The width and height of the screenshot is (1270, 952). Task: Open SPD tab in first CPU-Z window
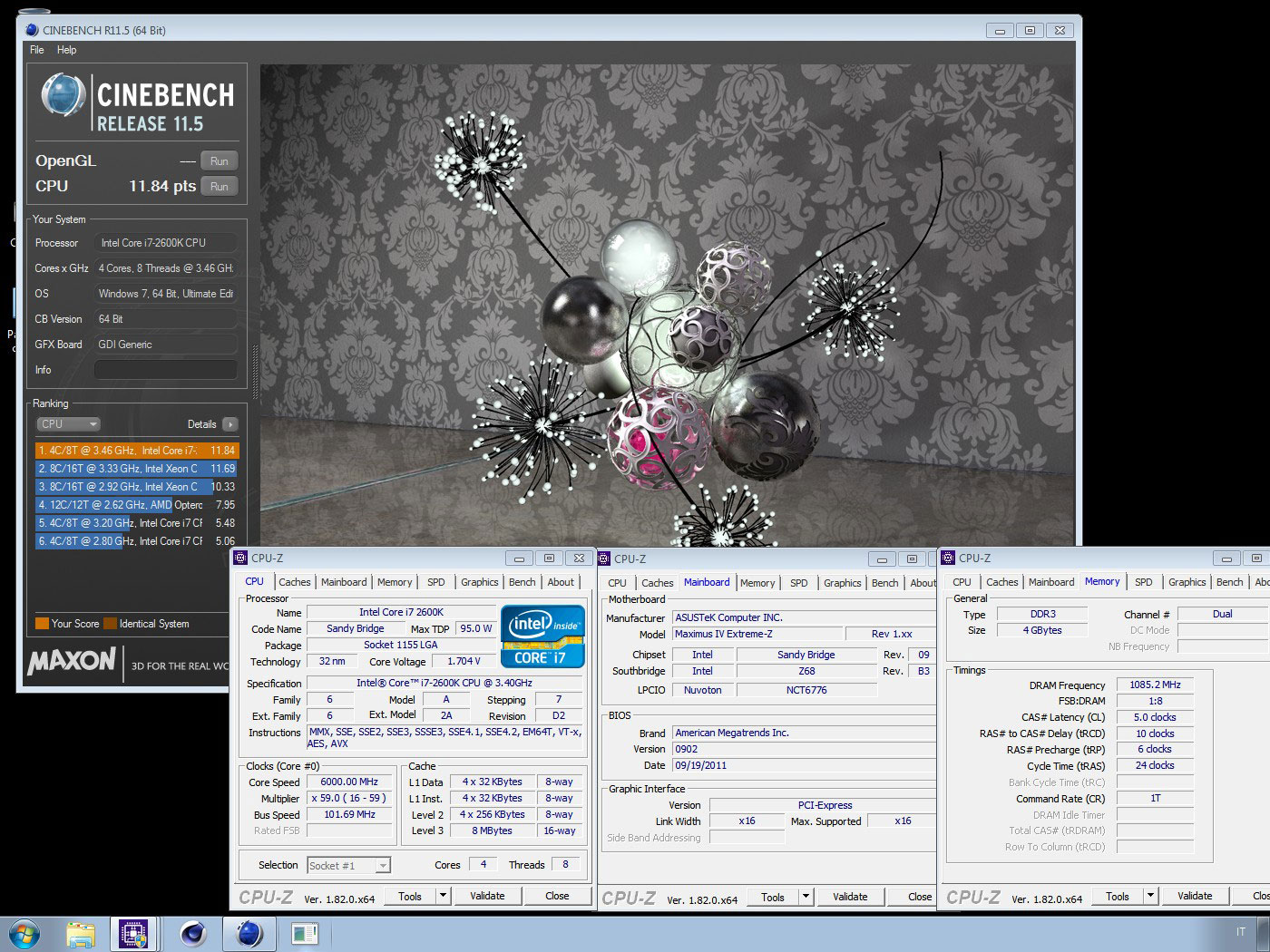coord(436,582)
